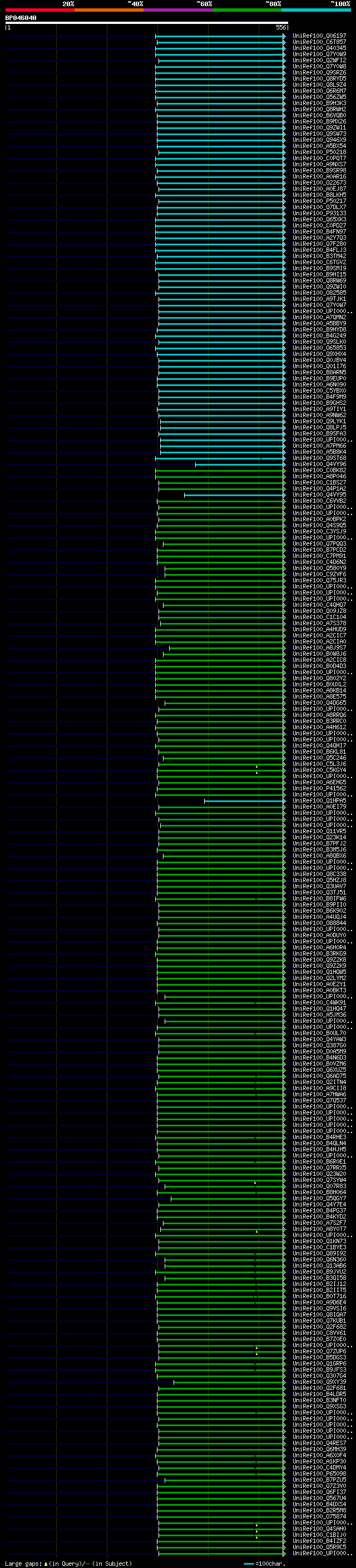This screenshot has width=356, height=1568.
Task: Click label UniRef100_C3YSJ9
Action: click(x=319, y=532)
